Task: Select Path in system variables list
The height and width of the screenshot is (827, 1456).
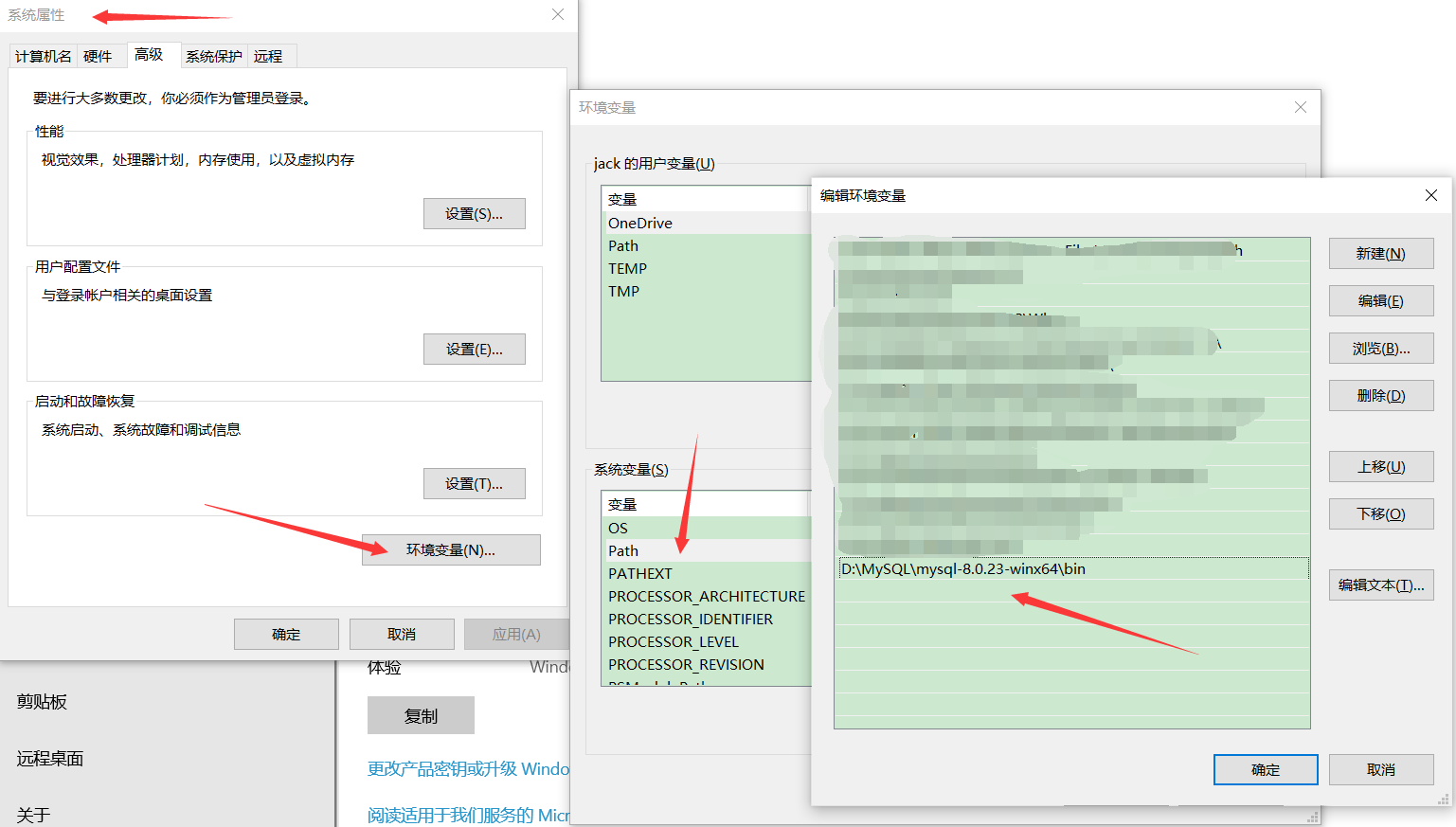Action: 707,550
